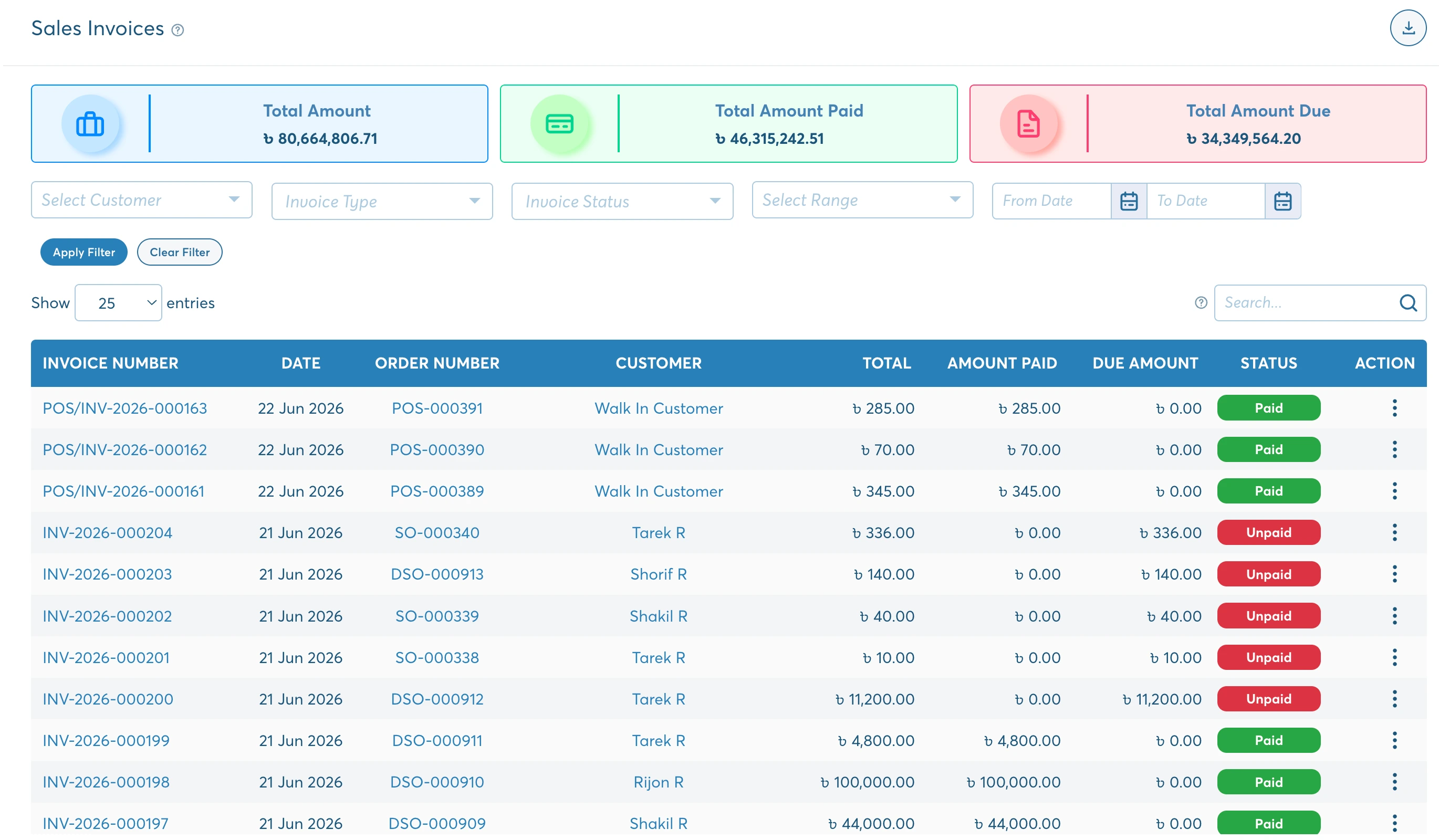Viewport: 1439px width, 840px height.
Task: Sort by the DUE AMOUNT column header
Action: [1145, 363]
